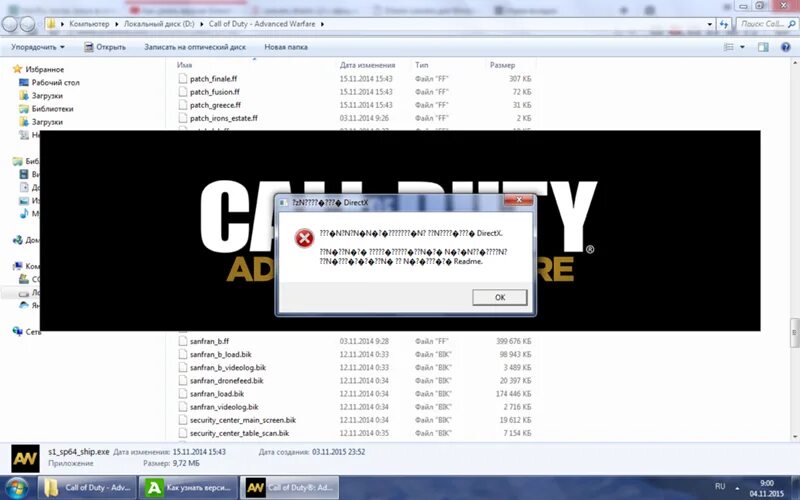Open the view options dropdown arrow

[x=742, y=47]
